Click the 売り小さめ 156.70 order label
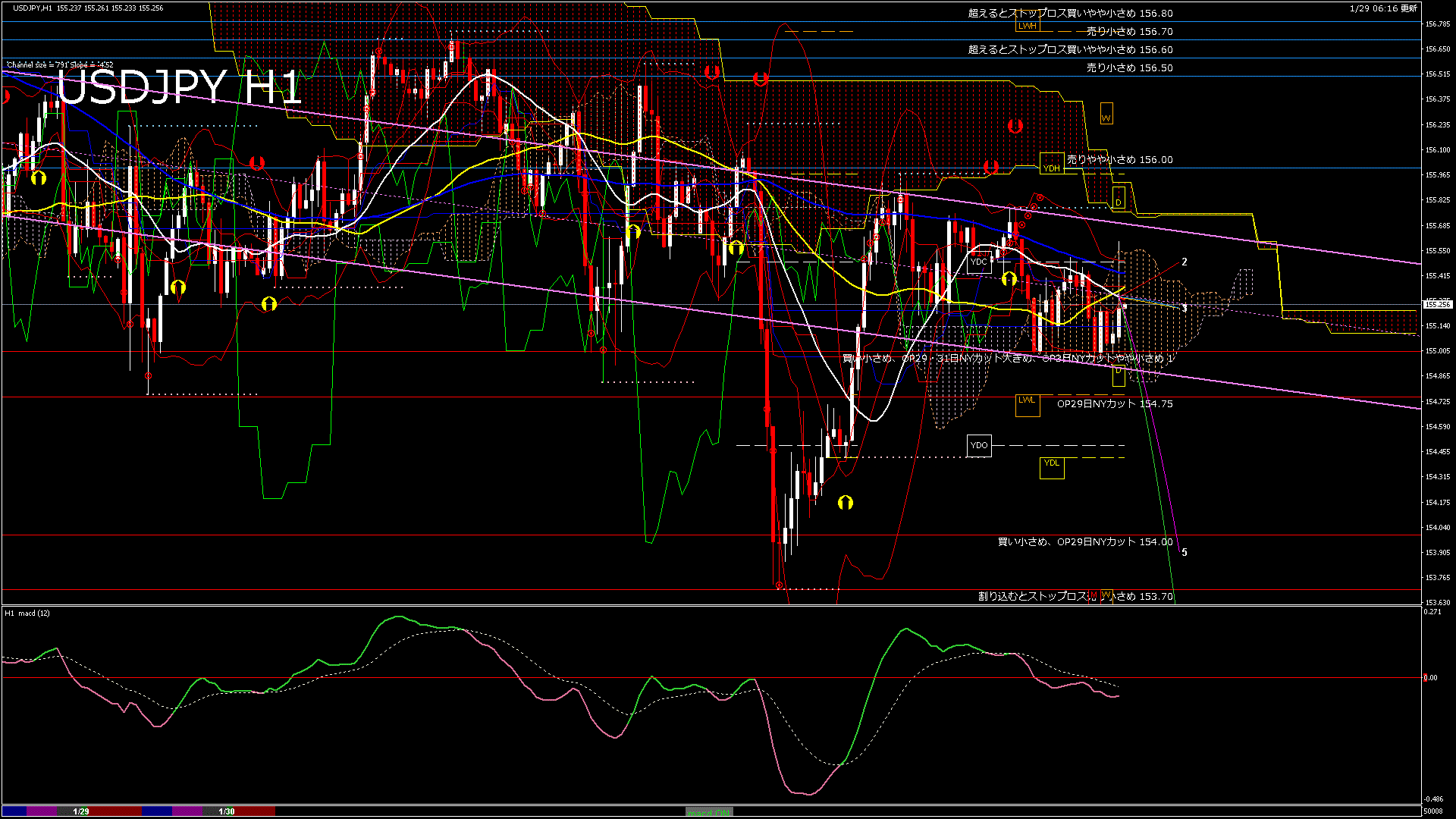Screen dimensions: 1456x819 [1129, 32]
